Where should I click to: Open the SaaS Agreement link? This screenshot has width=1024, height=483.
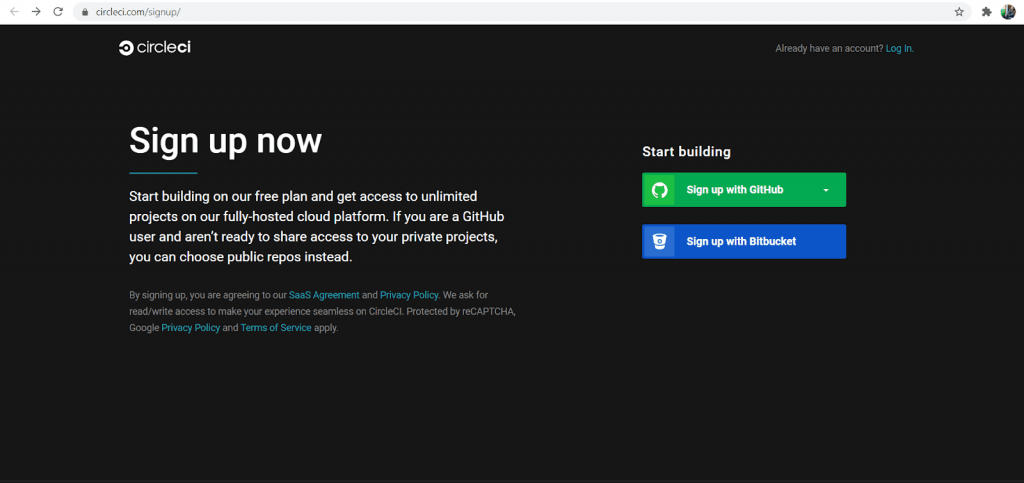[x=324, y=295]
